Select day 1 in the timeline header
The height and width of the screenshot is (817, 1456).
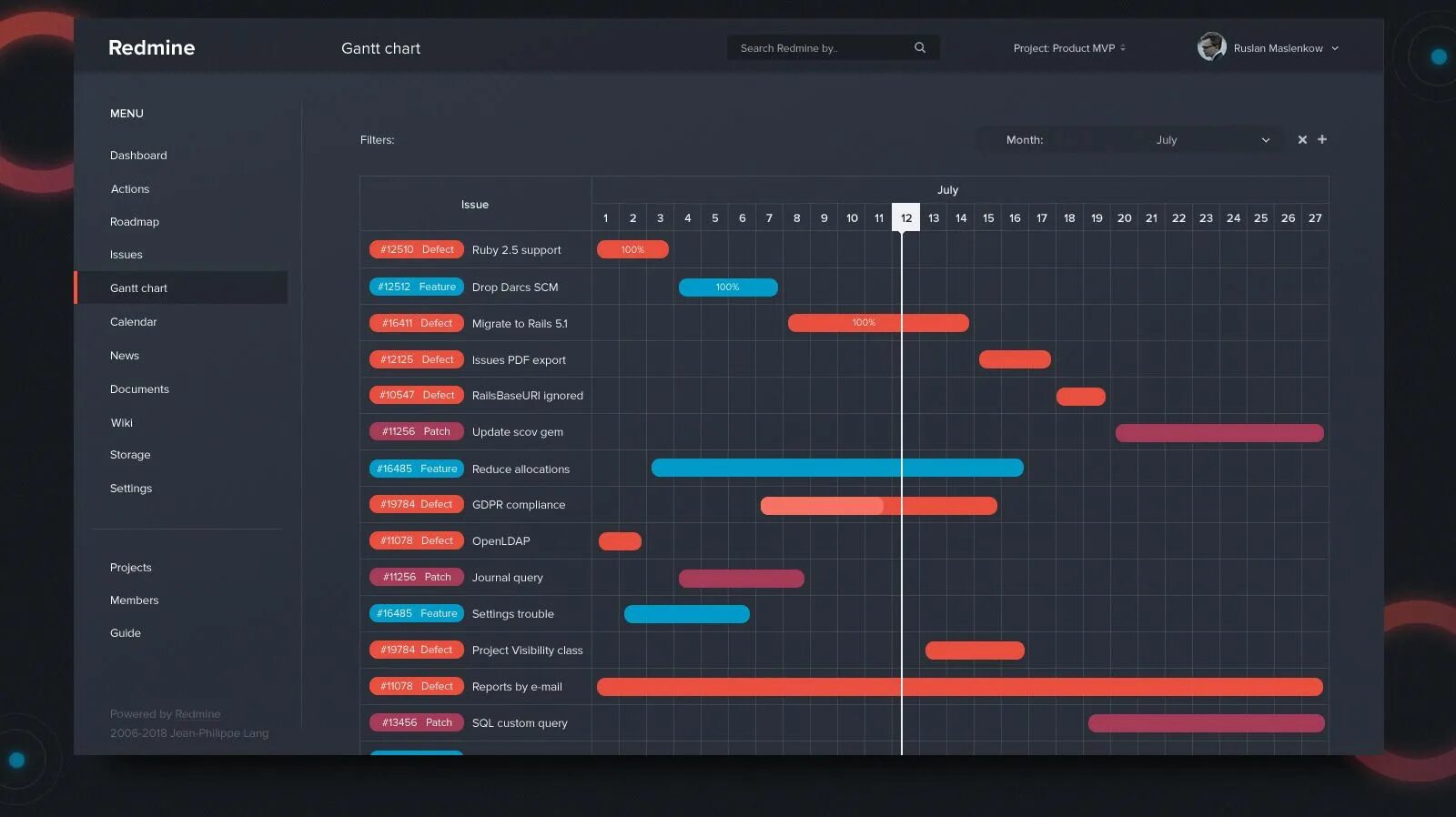(605, 217)
